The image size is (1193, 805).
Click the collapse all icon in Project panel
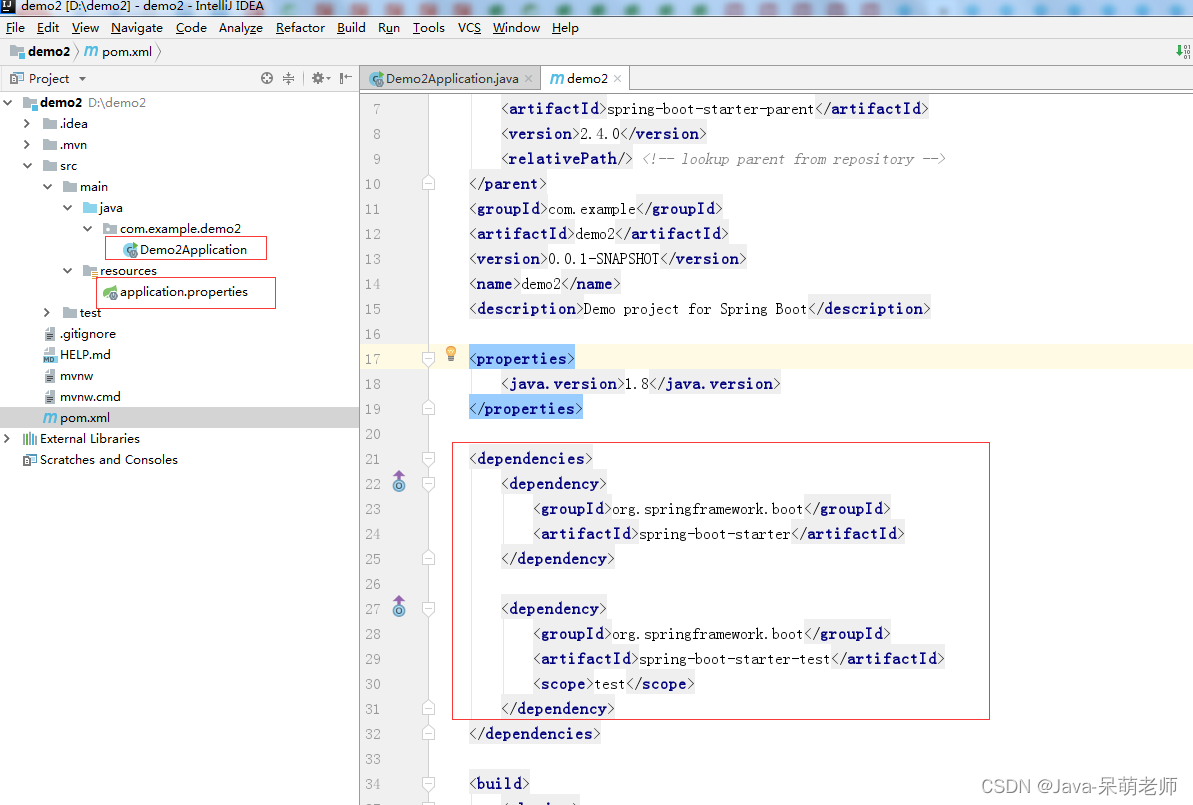288,78
